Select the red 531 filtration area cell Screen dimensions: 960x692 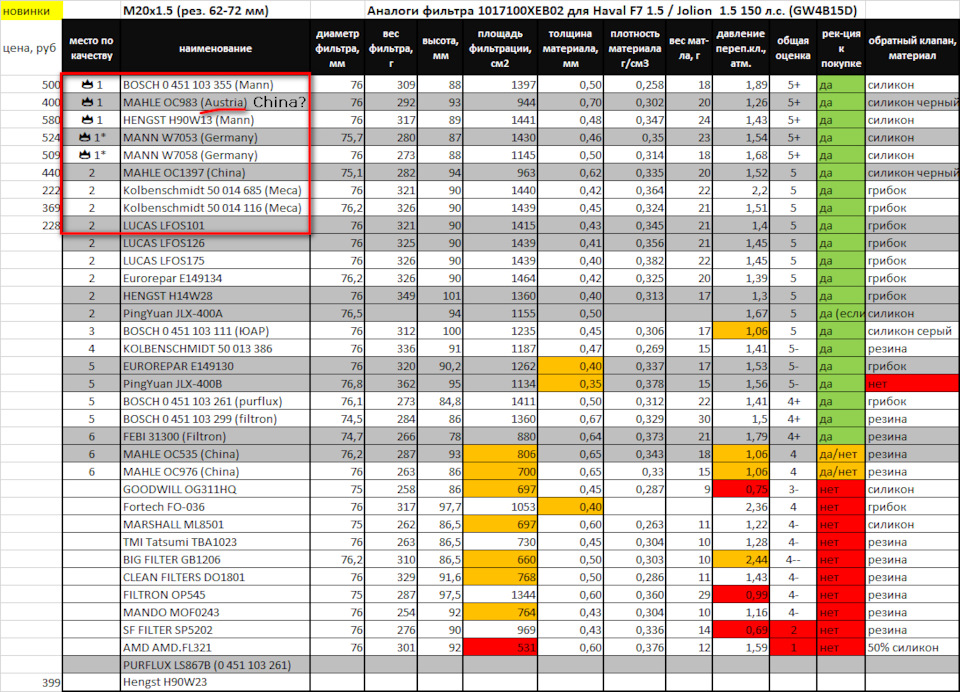pyautogui.click(x=500, y=647)
